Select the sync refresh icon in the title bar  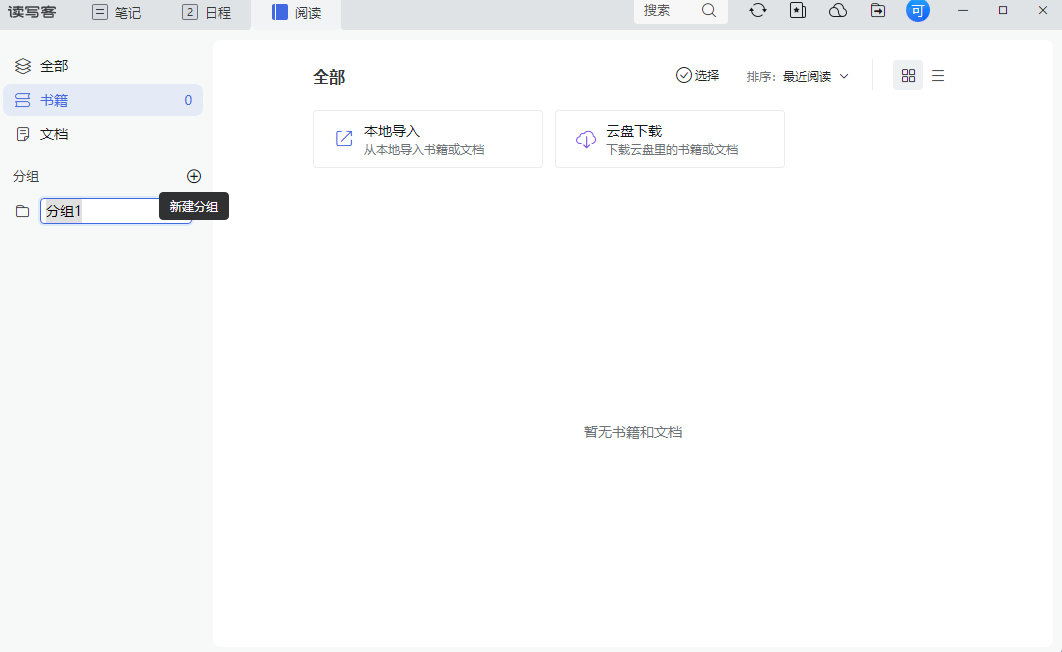(758, 10)
